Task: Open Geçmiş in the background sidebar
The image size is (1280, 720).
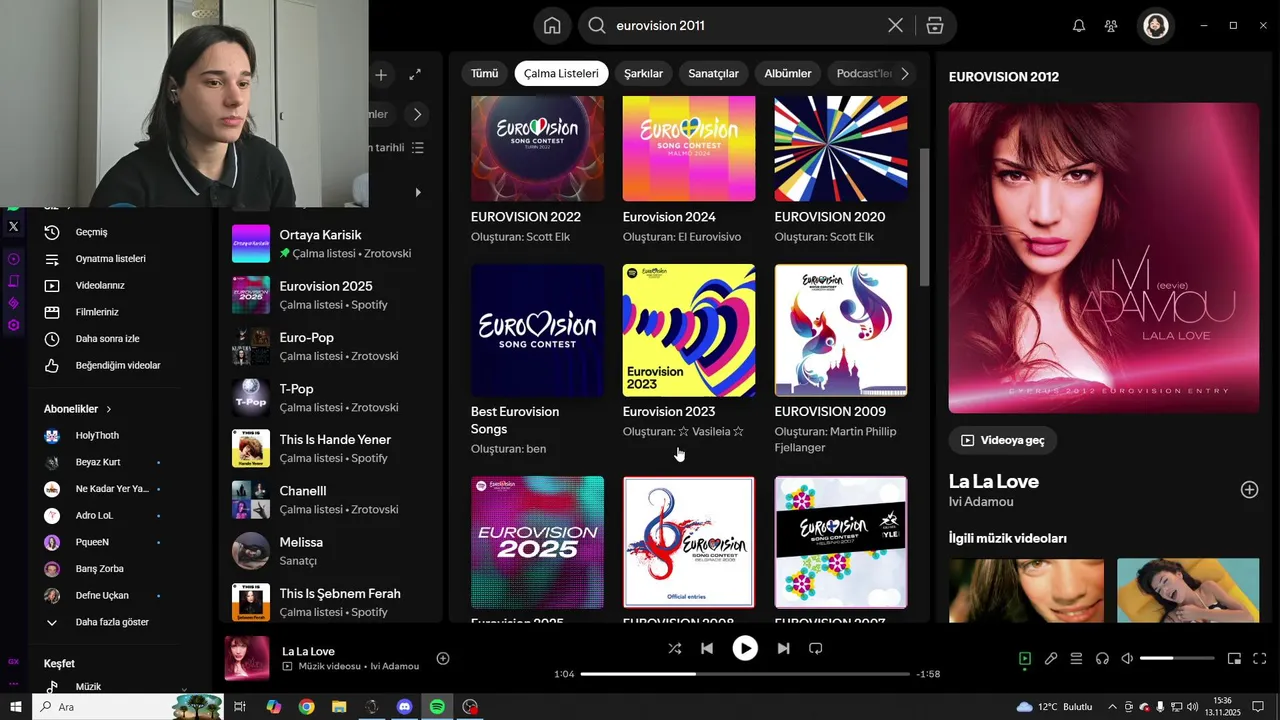Action: pos(91,232)
